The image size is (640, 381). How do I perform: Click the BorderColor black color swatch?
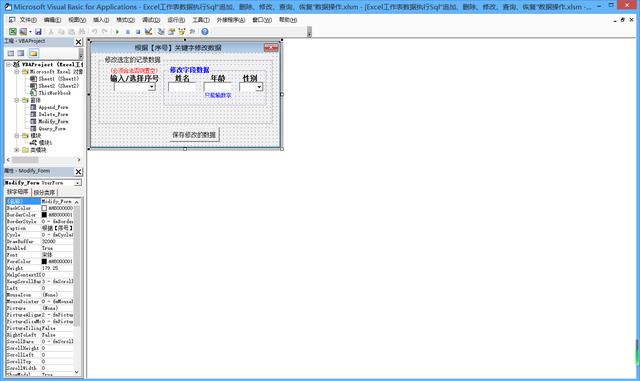(x=44, y=215)
